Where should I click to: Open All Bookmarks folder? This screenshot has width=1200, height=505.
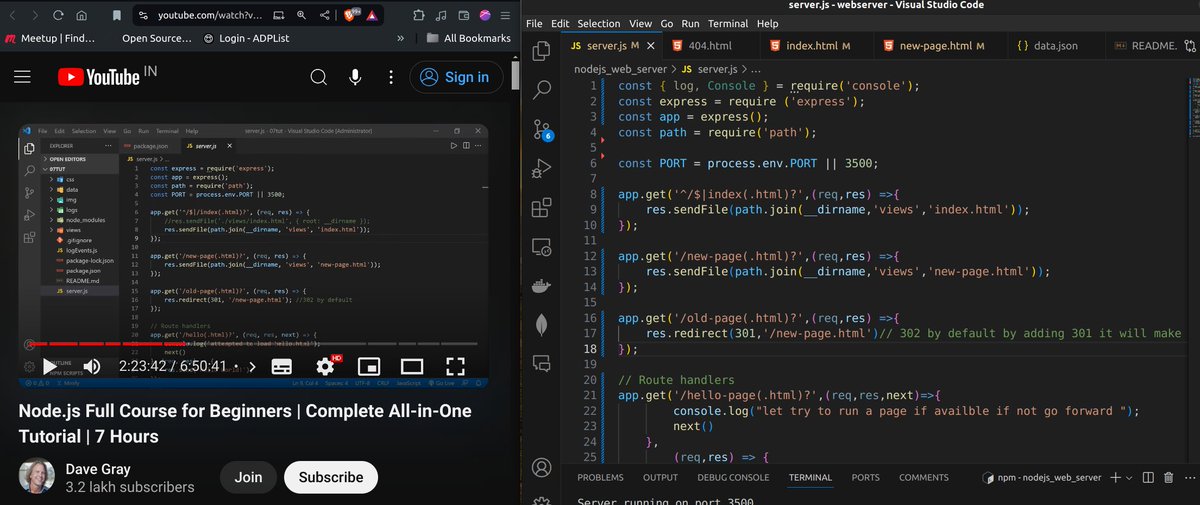point(469,38)
